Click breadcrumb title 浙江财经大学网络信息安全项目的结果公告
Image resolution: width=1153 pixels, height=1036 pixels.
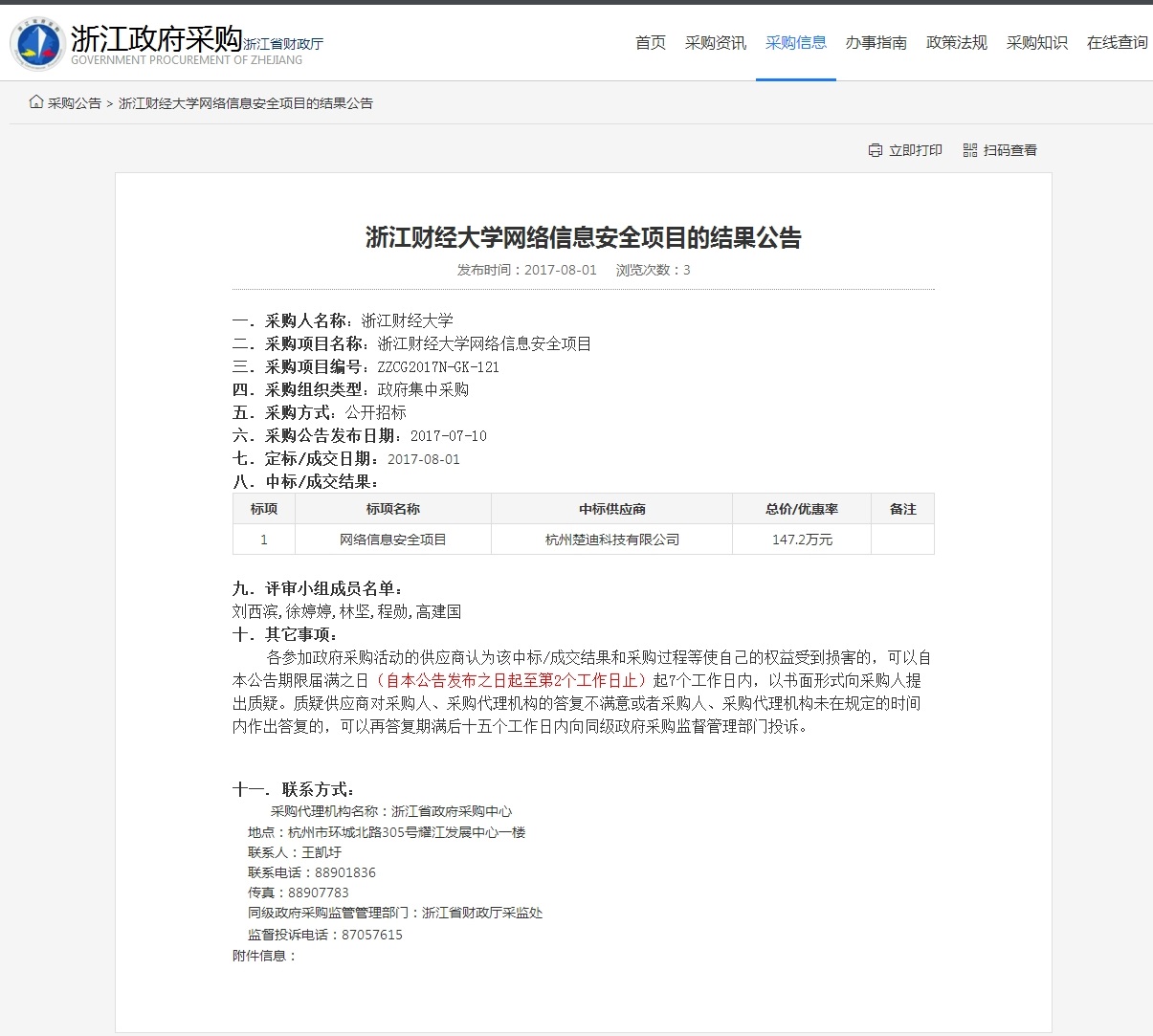point(246,103)
